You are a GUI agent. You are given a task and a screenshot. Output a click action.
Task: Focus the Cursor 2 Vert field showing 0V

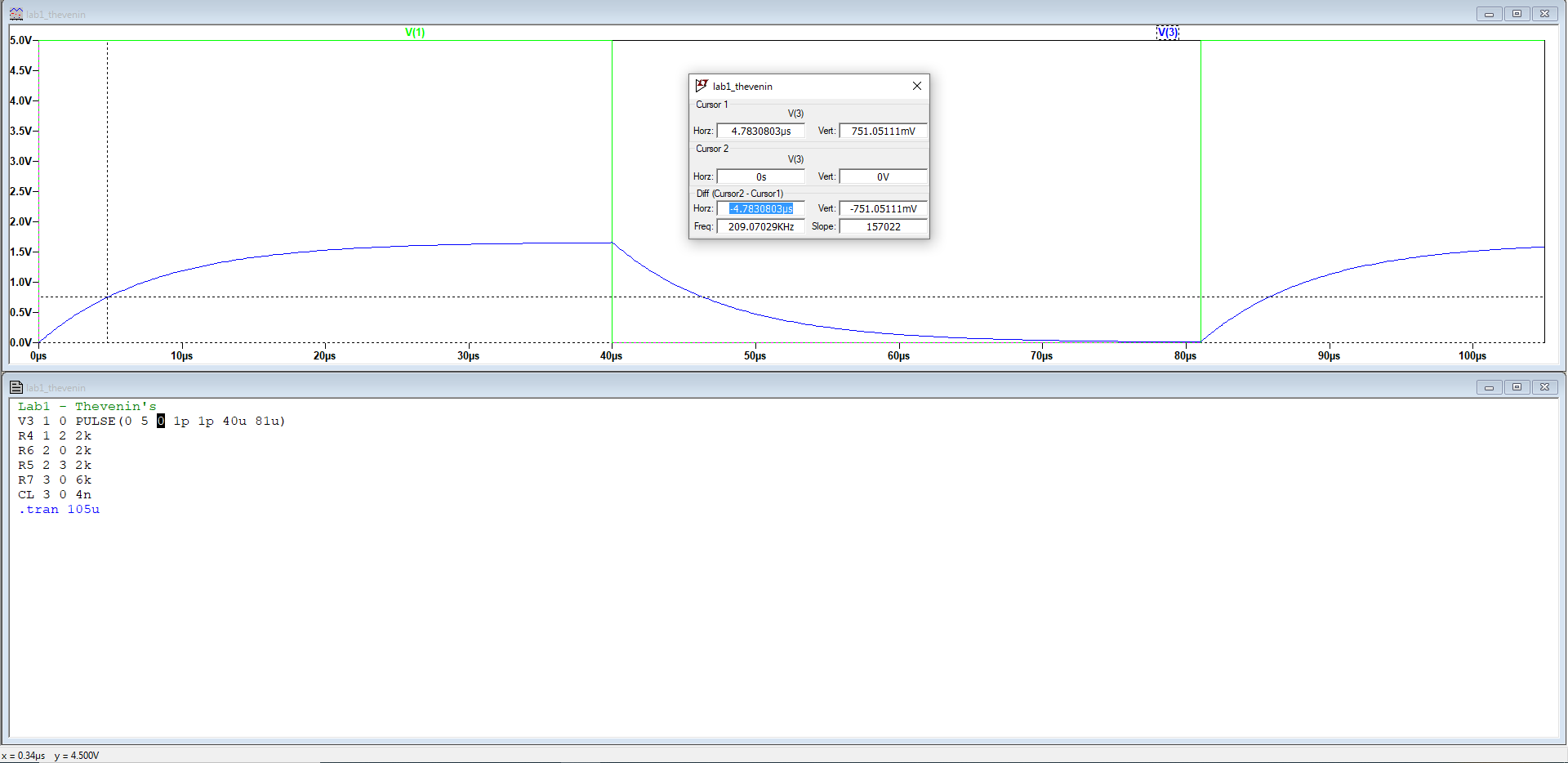pyautogui.click(x=883, y=176)
